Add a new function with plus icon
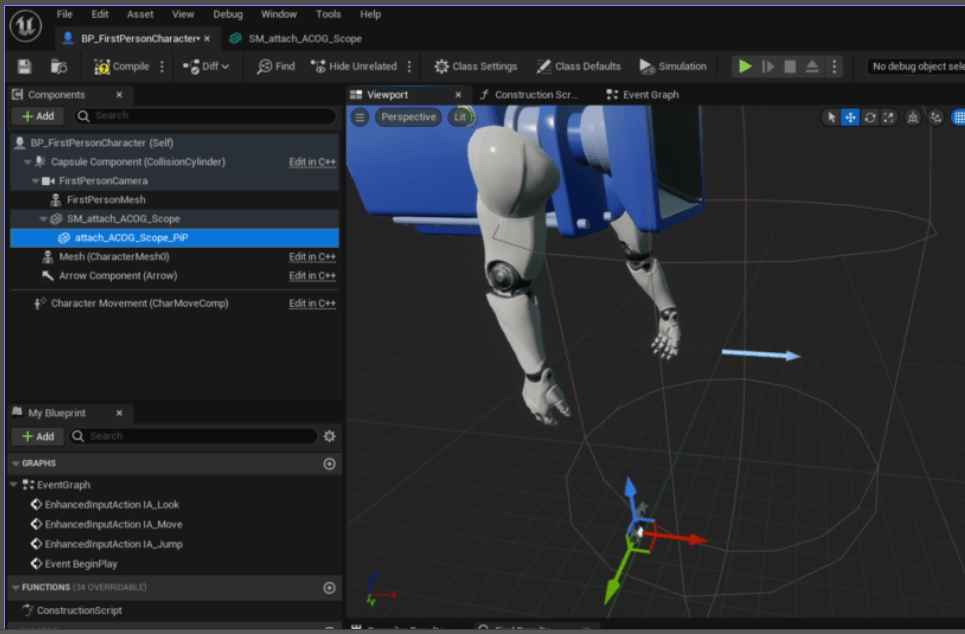965x634 pixels. tap(329, 588)
